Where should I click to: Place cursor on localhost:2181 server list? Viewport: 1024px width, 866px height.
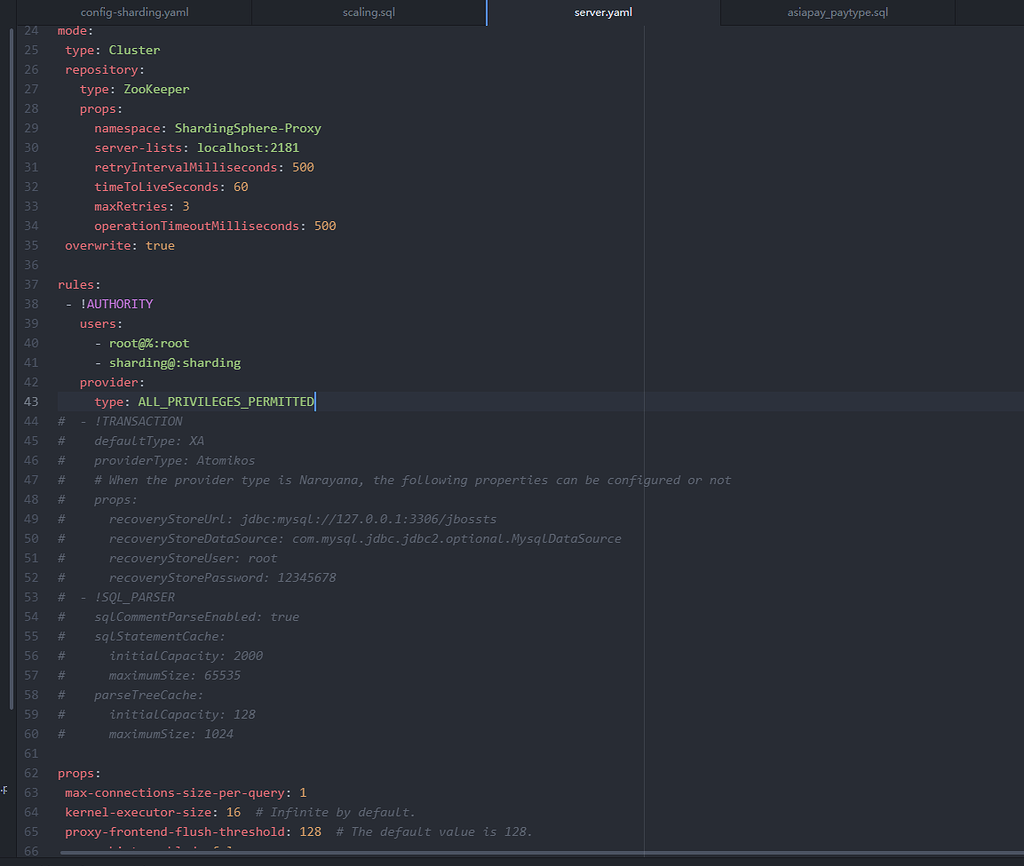tap(247, 148)
